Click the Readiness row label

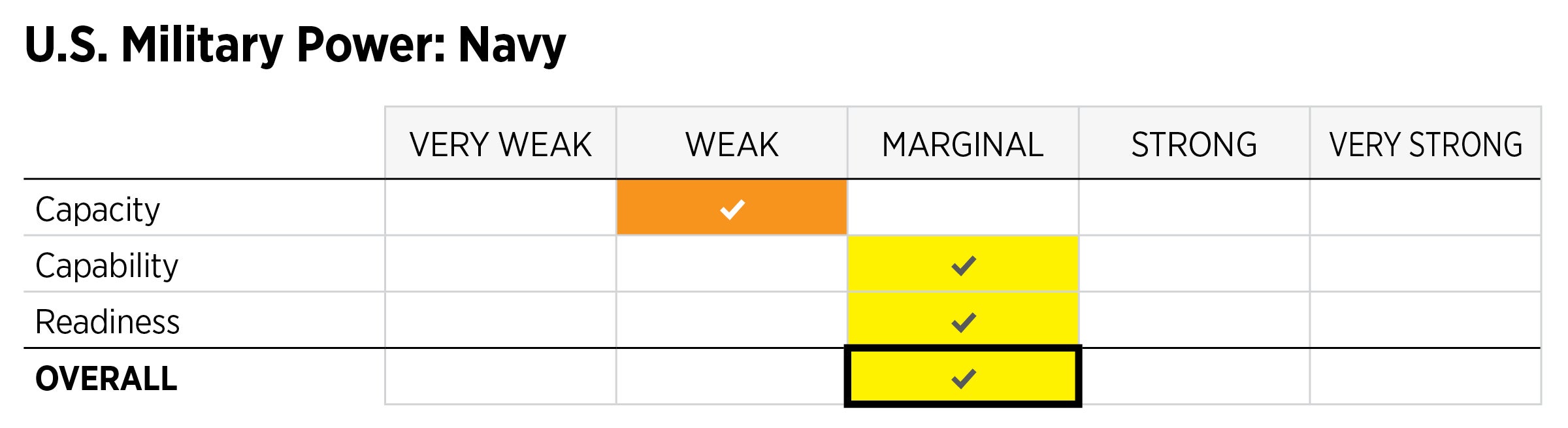pyautogui.click(x=107, y=321)
